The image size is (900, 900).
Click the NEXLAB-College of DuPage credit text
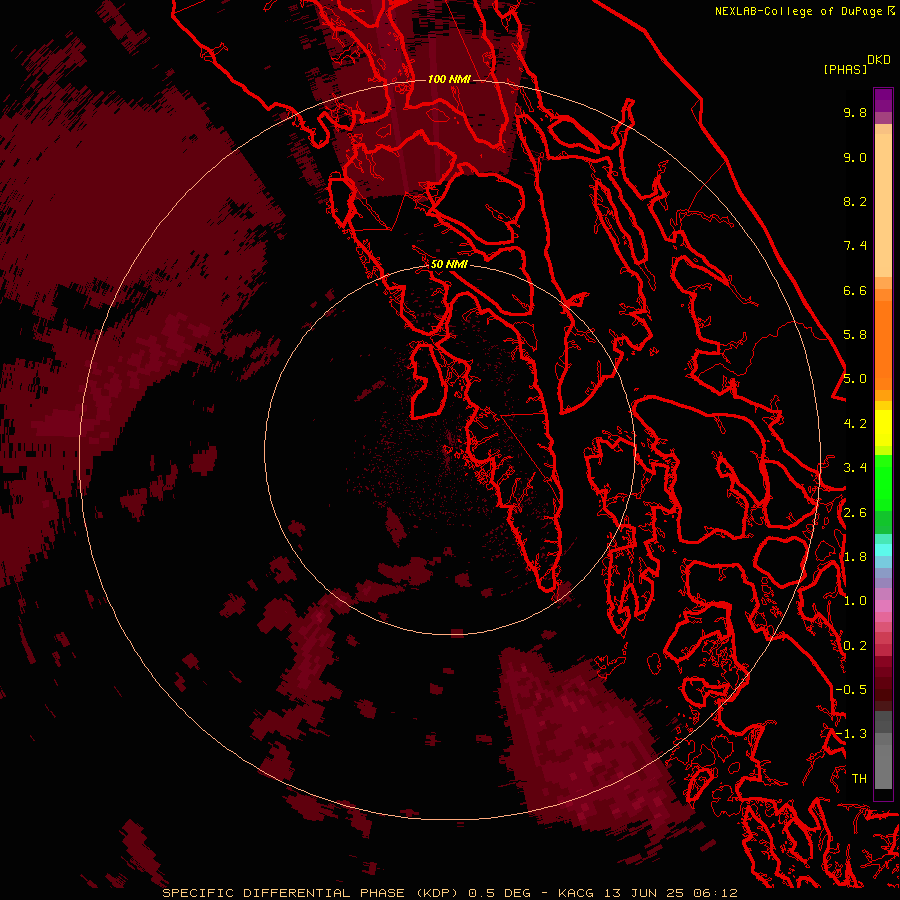(x=800, y=11)
